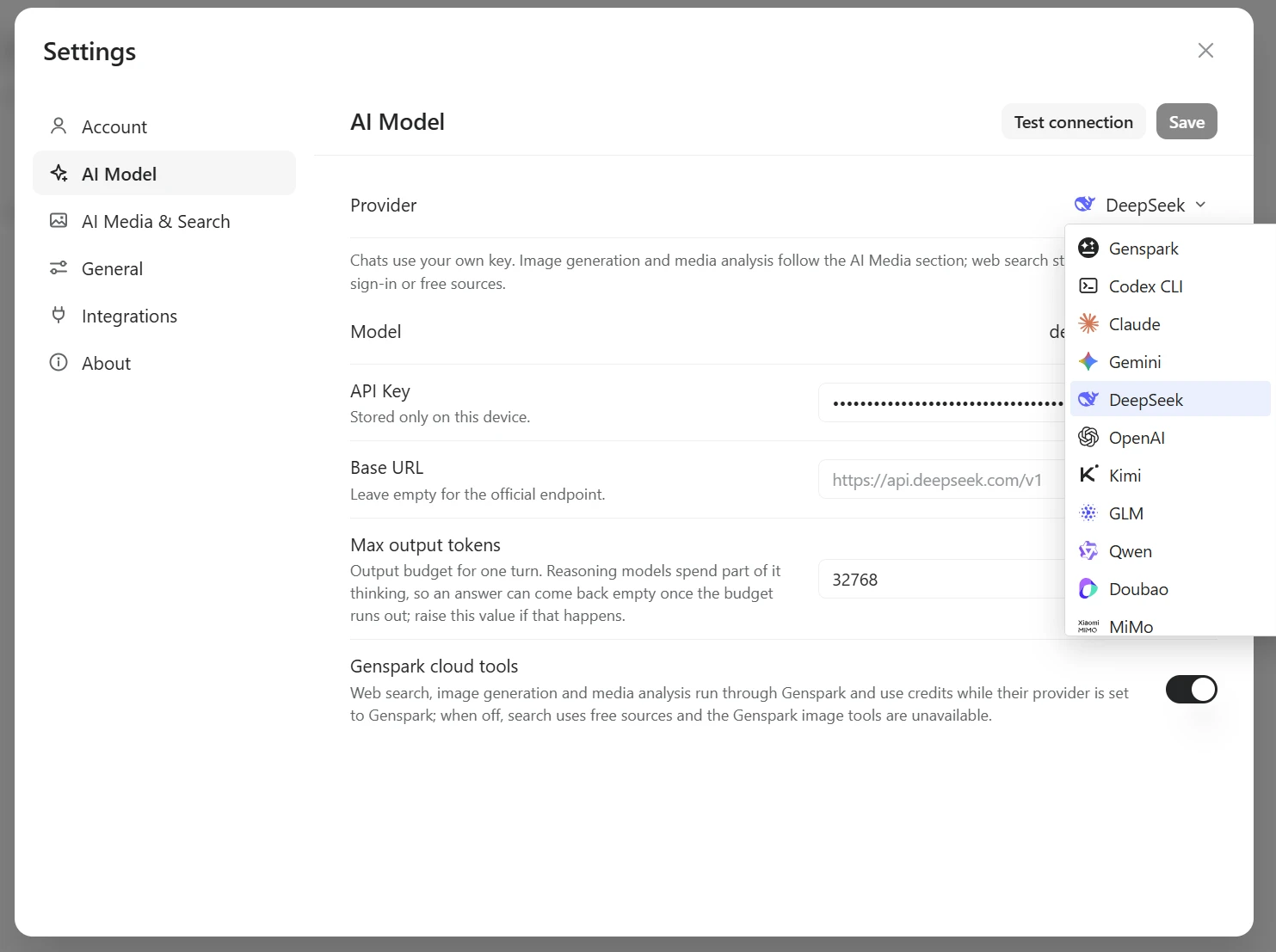Focus the Base URL input field

point(941,480)
